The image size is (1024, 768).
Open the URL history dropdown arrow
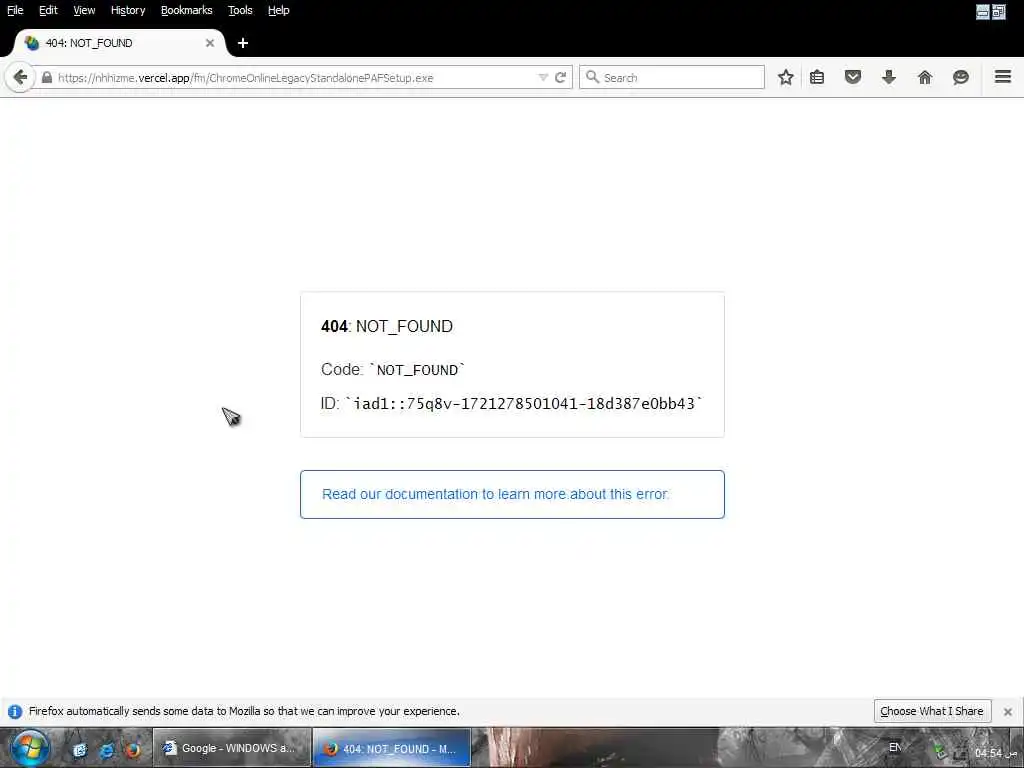pos(543,77)
